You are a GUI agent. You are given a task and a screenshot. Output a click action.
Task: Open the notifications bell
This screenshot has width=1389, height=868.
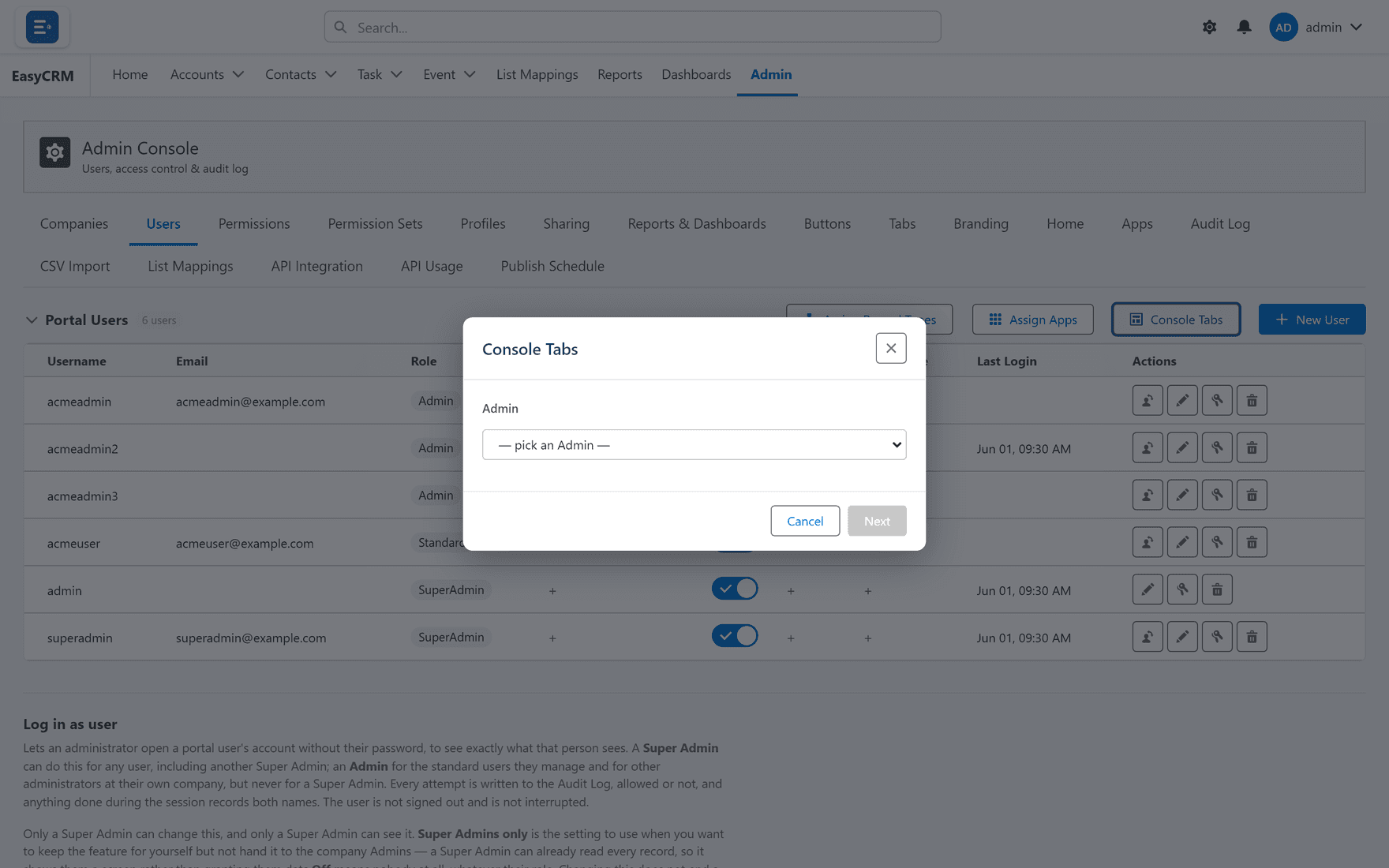pos(1244,27)
